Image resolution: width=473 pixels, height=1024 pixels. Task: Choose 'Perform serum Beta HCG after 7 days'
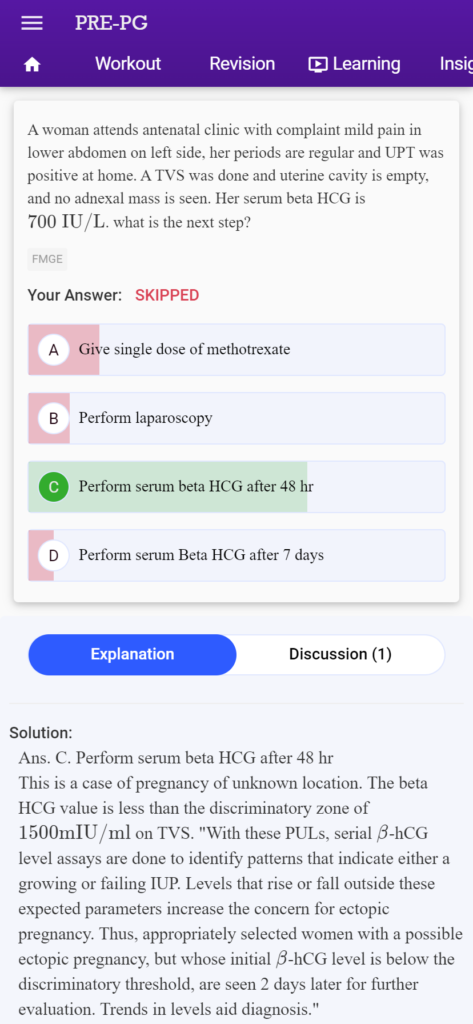236,555
